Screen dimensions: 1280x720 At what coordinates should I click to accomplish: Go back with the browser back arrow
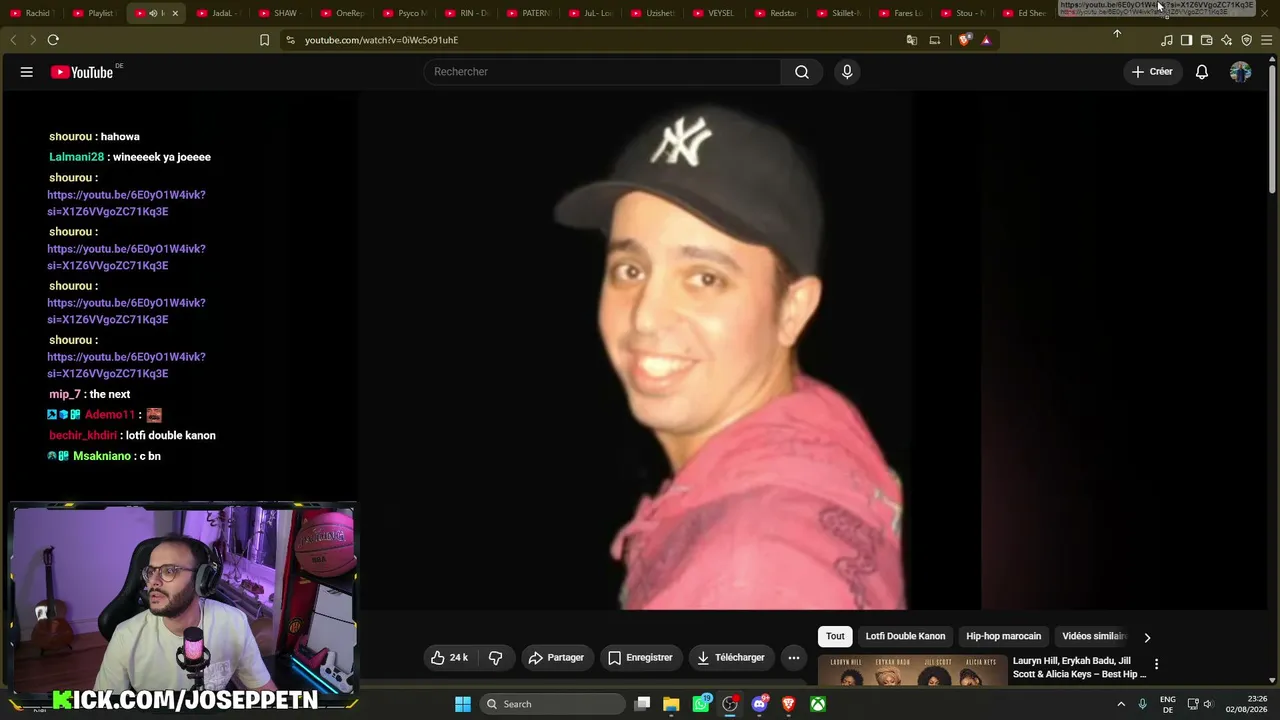13,40
